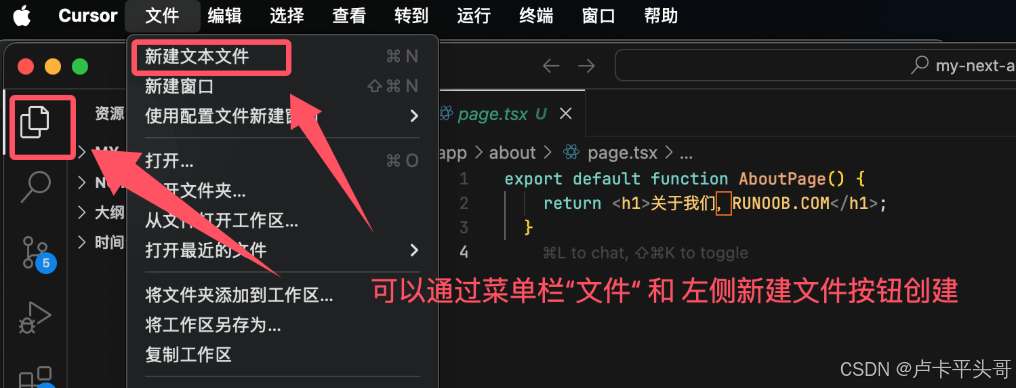Choose 将文件夹添加到工作区... entry

pos(282,295)
